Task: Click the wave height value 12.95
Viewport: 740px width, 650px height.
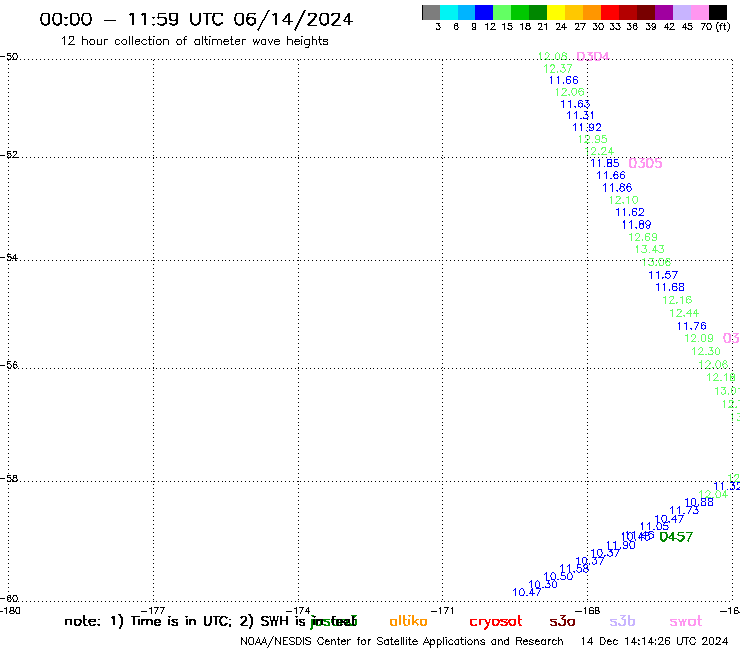Action: point(593,139)
